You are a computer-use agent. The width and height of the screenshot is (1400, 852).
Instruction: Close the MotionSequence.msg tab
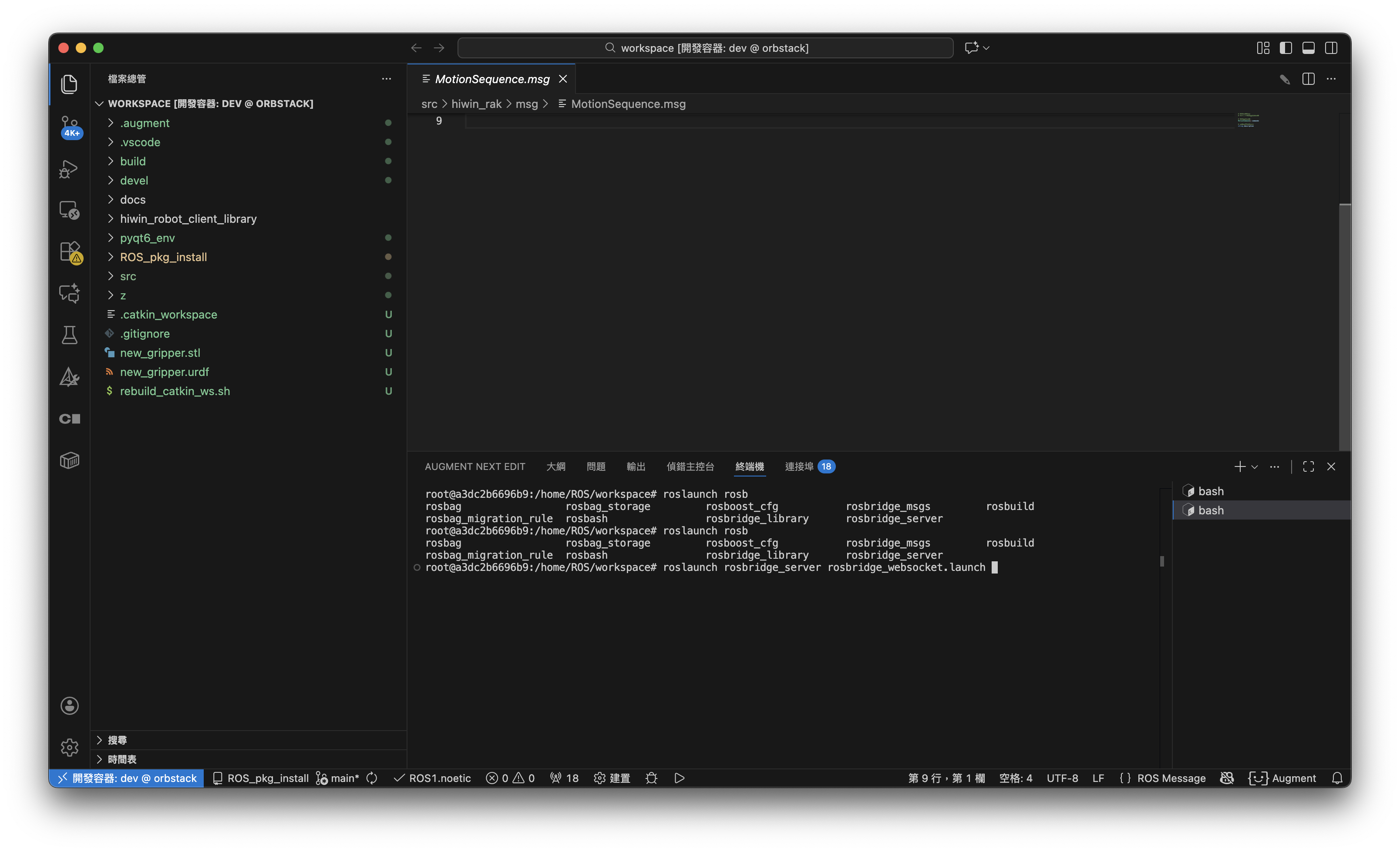562,79
